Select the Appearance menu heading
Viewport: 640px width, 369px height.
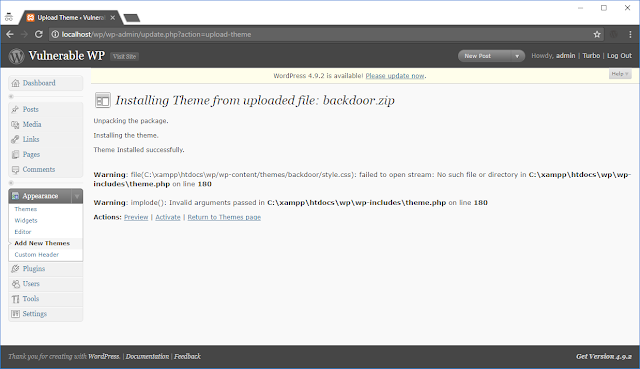40,196
